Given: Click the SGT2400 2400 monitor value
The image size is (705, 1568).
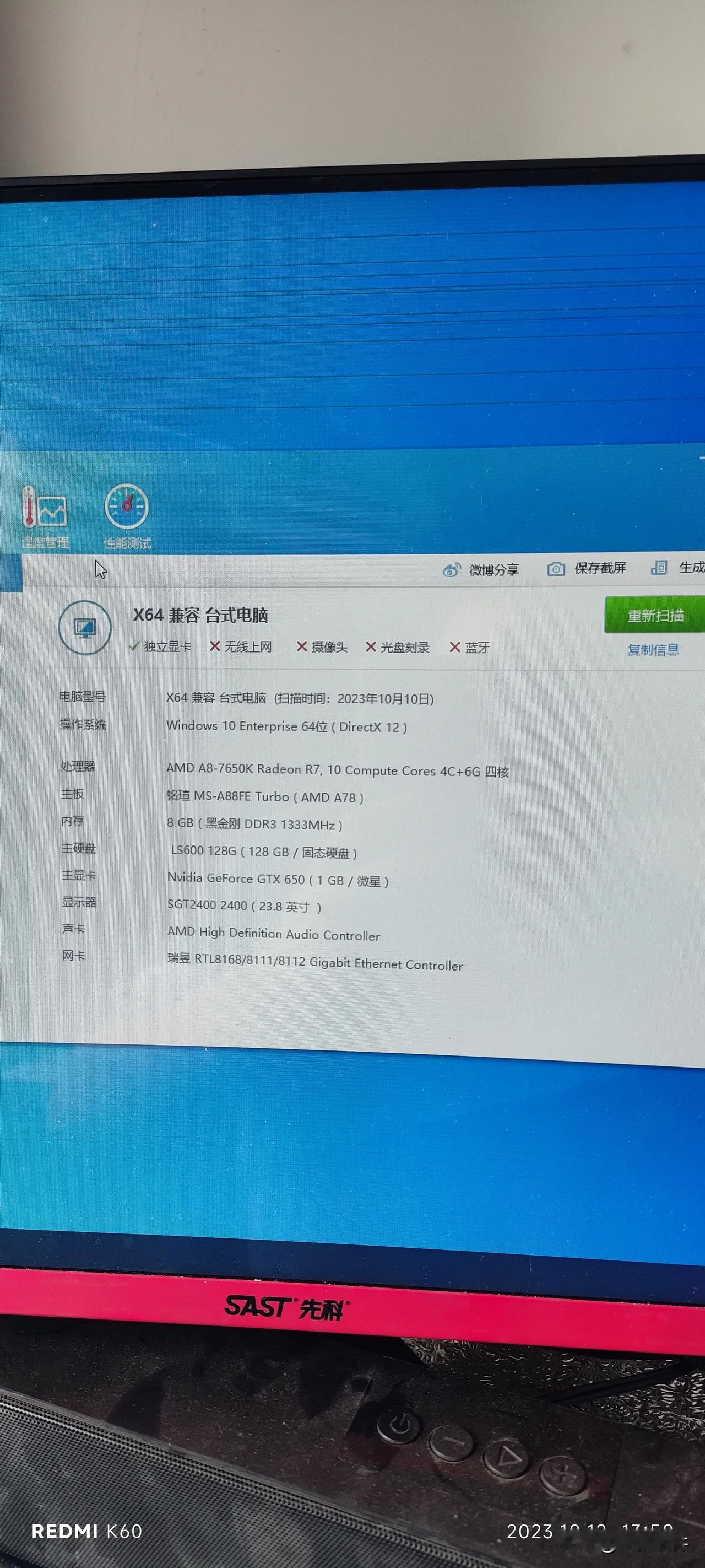Looking at the screenshot, I should click(245, 906).
